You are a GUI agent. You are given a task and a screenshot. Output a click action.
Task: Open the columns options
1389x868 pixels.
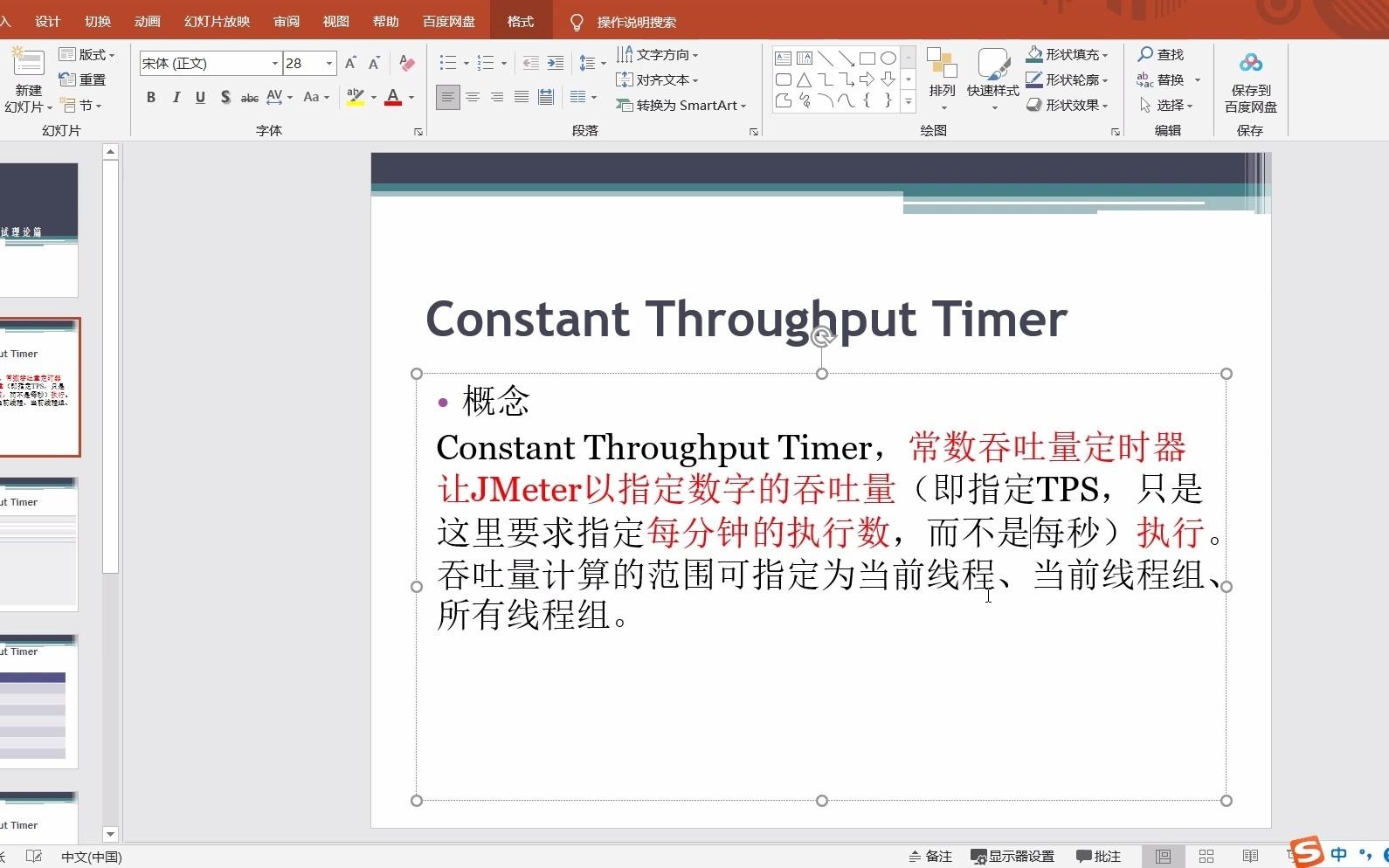[583, 97]
